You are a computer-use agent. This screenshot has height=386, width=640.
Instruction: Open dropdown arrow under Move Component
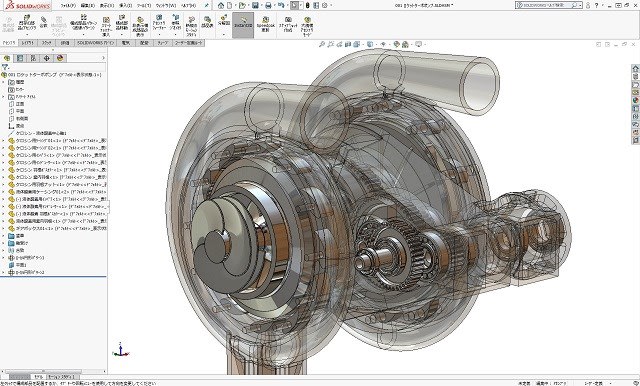122,34
